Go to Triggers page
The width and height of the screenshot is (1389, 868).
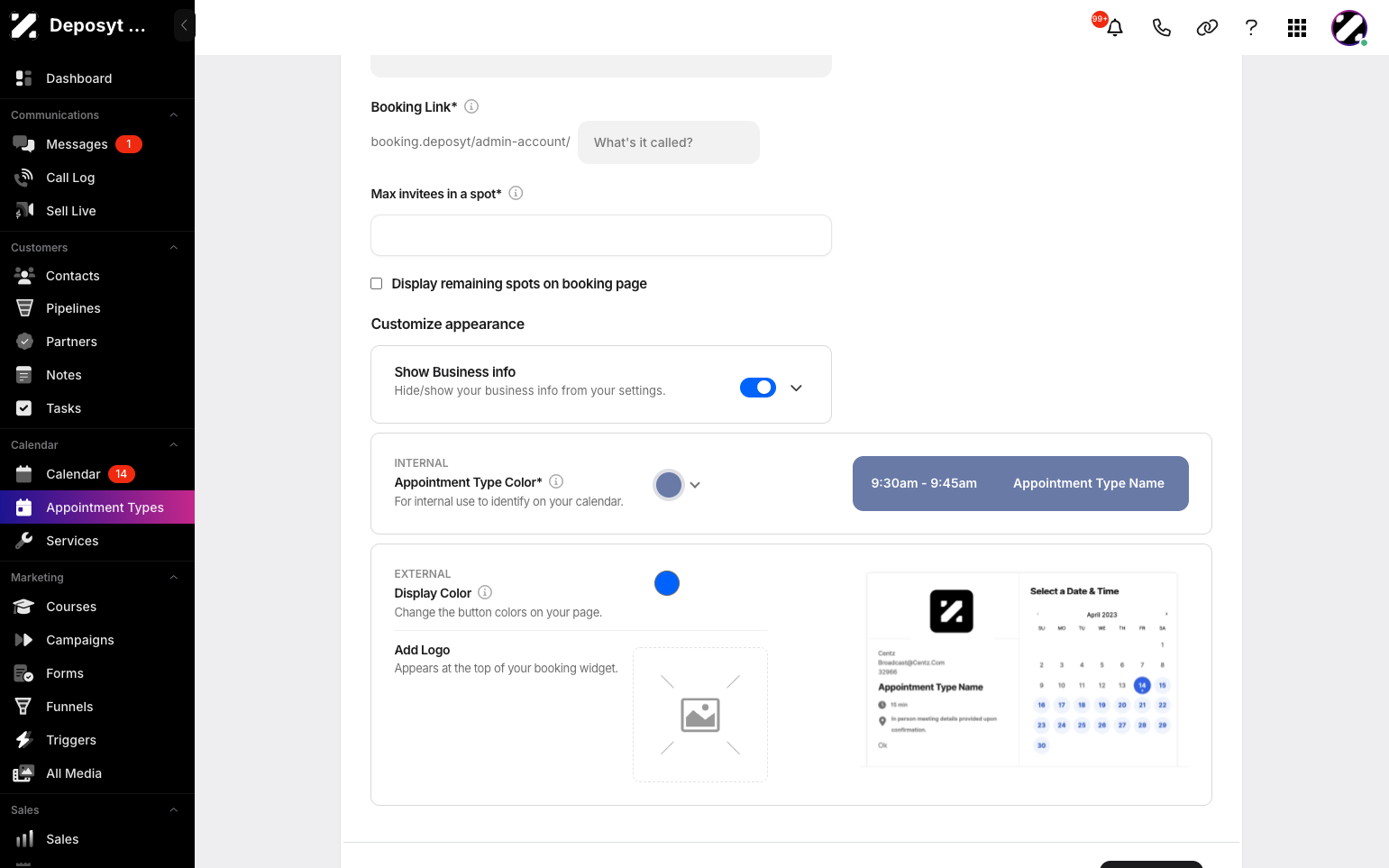point(97,740)
